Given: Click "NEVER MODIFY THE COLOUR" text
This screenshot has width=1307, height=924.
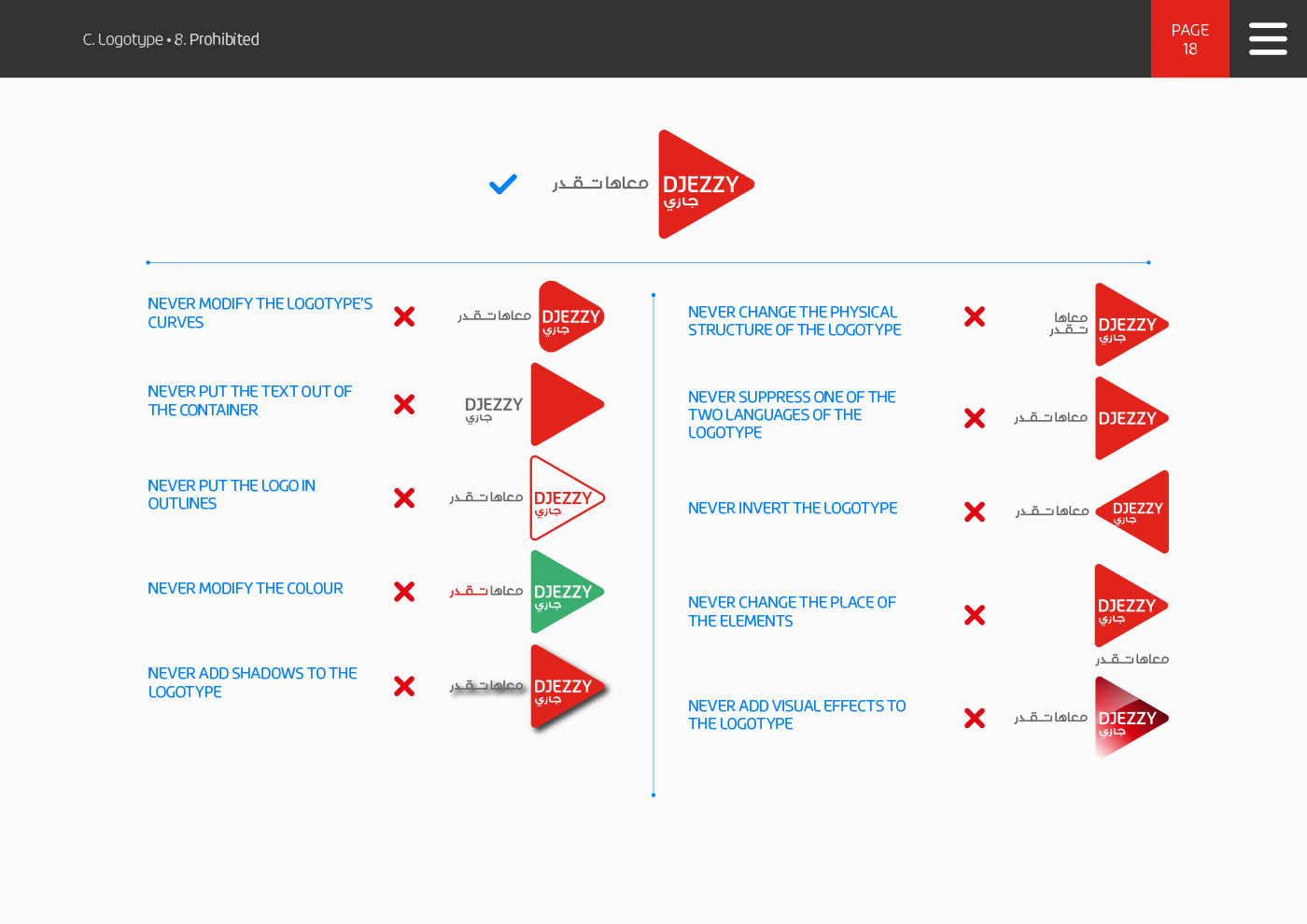Looking at the screenshot, I should (246, 588).
